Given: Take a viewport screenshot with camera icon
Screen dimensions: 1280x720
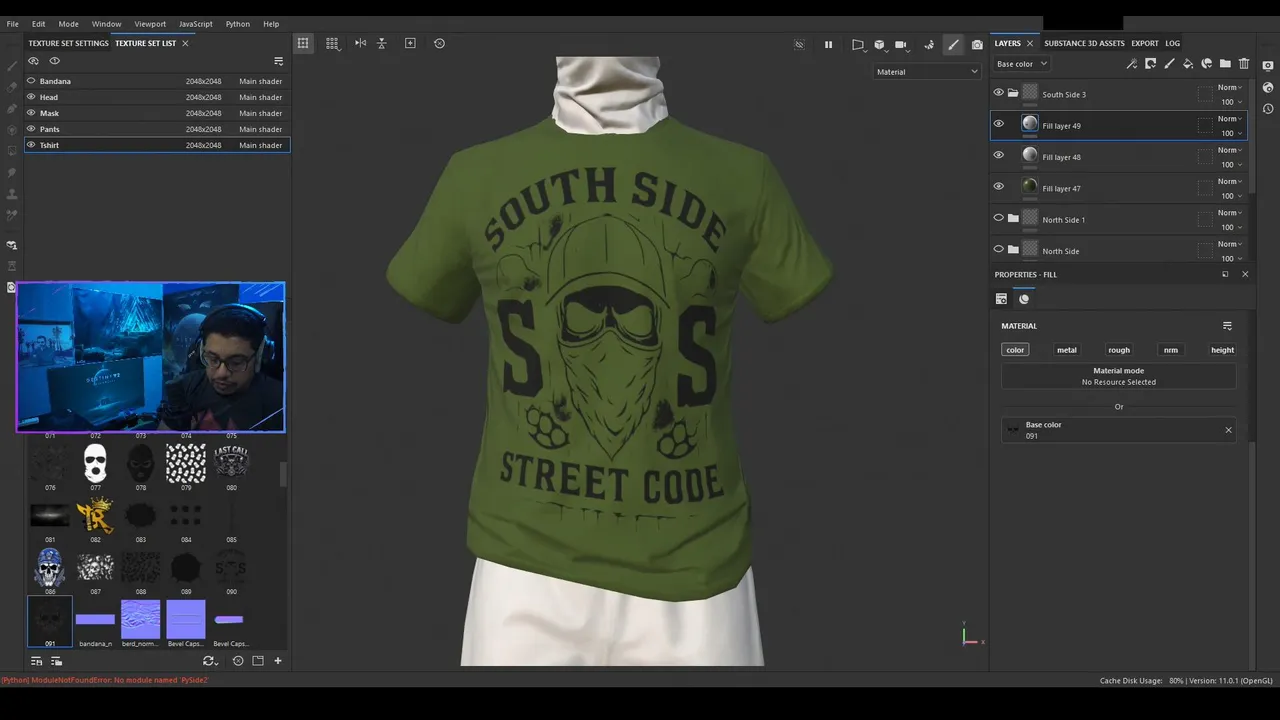Looking at the screenshot, I should point(977,44).
